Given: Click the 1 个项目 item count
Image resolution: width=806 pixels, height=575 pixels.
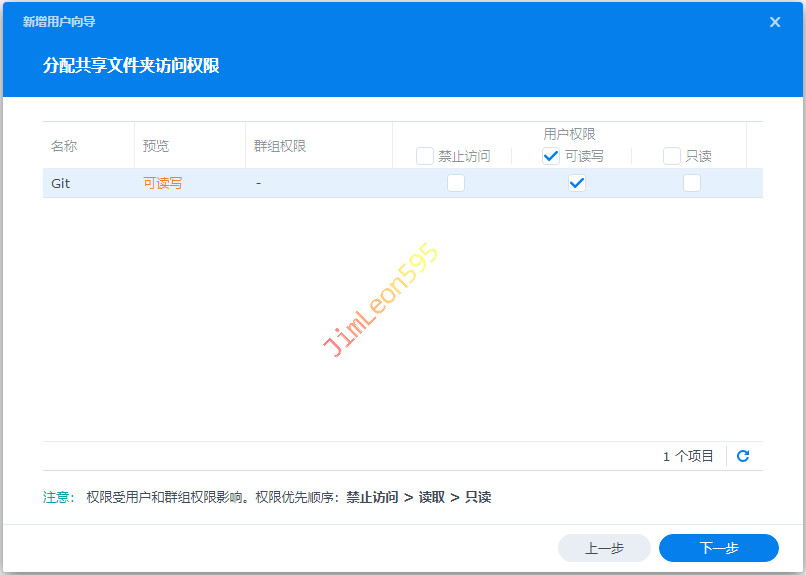Looking at the screenshot, I should tap(688, 456).
